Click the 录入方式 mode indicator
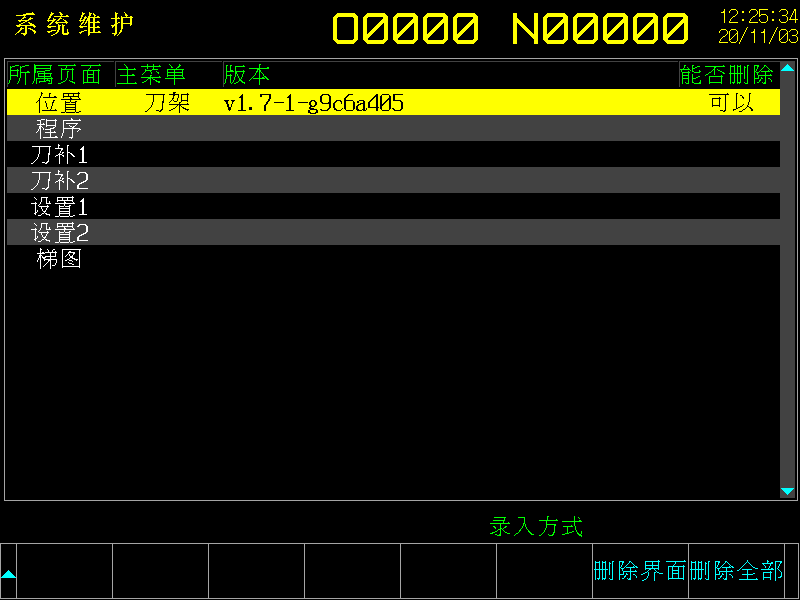The width and height of the screenshot is (800, 600). (536, 527)
